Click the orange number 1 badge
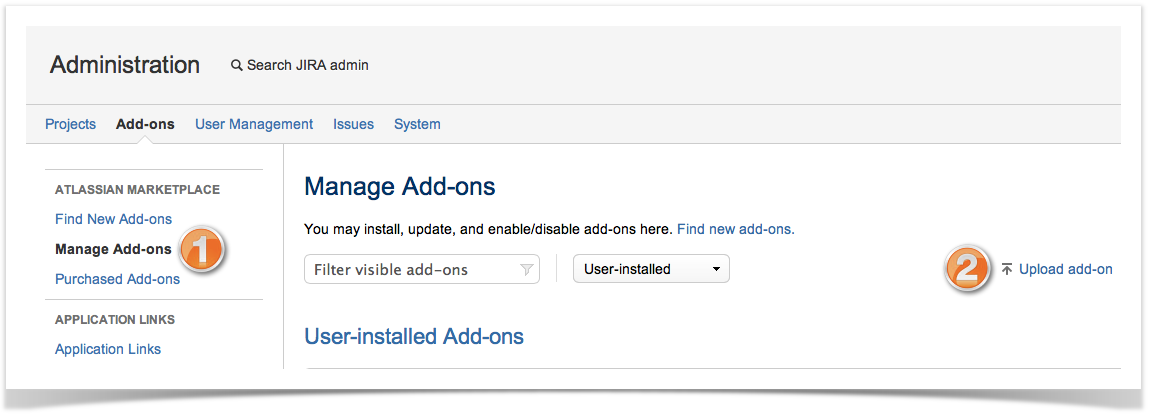Screen dimensions: 1155x418 tap(203, 250)
